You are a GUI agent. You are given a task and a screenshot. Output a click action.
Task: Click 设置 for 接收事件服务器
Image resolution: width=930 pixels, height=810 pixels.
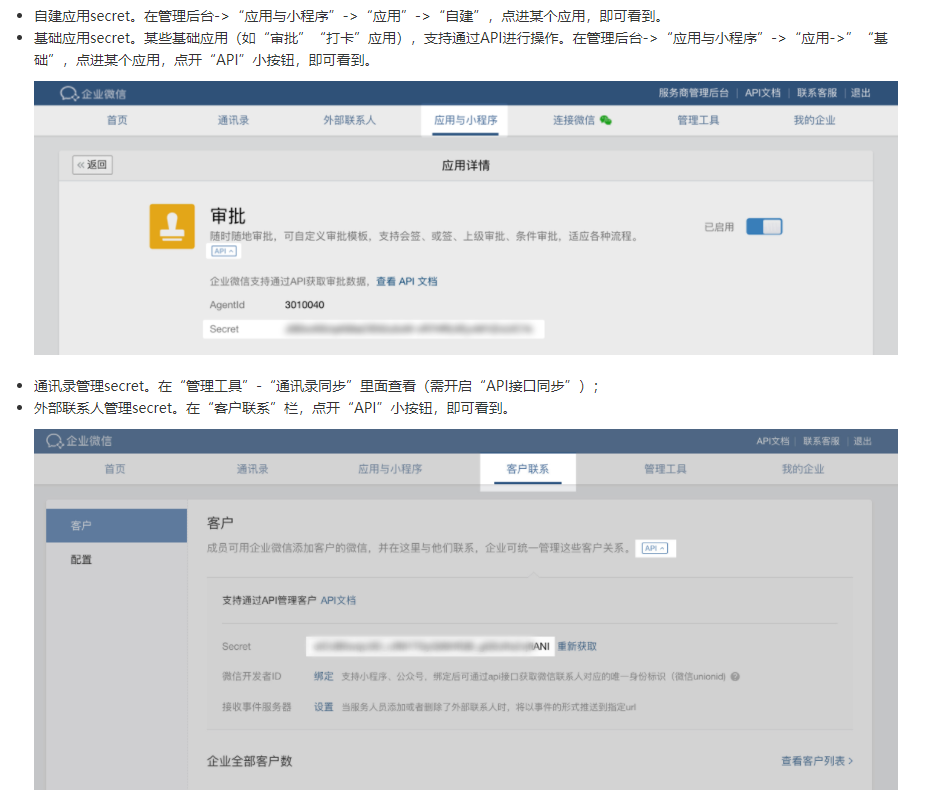[x=324, y=707]
